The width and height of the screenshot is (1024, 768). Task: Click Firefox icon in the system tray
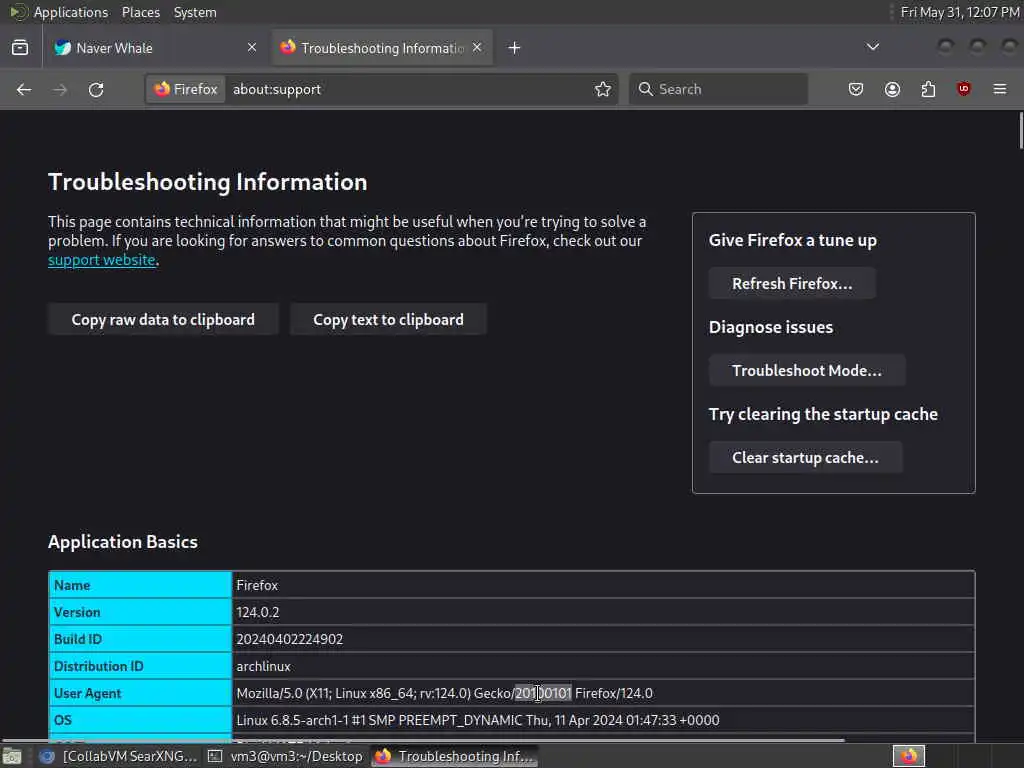tap(908, 756)
